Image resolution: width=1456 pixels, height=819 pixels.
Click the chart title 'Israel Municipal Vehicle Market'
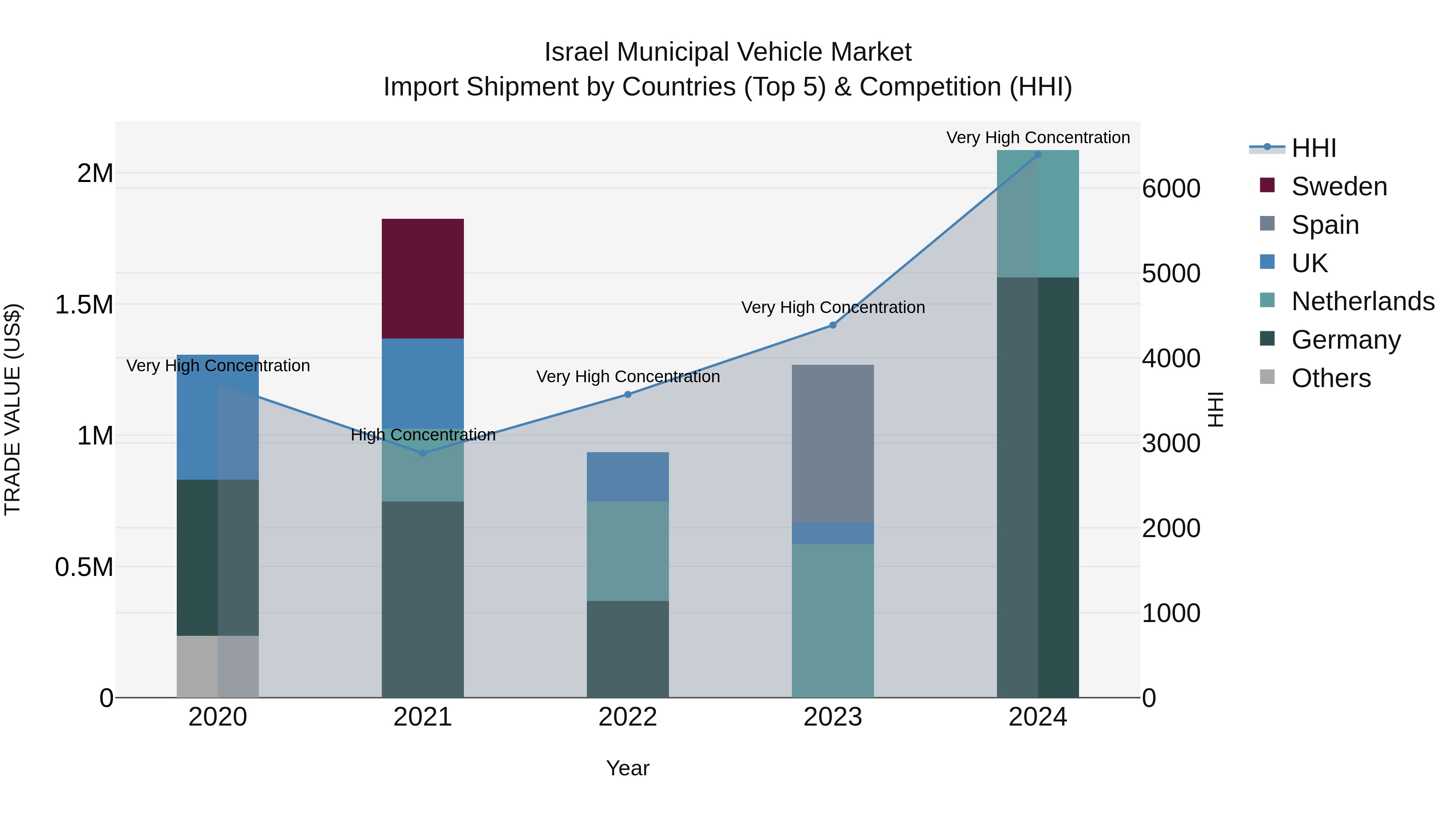coord(728,52)
